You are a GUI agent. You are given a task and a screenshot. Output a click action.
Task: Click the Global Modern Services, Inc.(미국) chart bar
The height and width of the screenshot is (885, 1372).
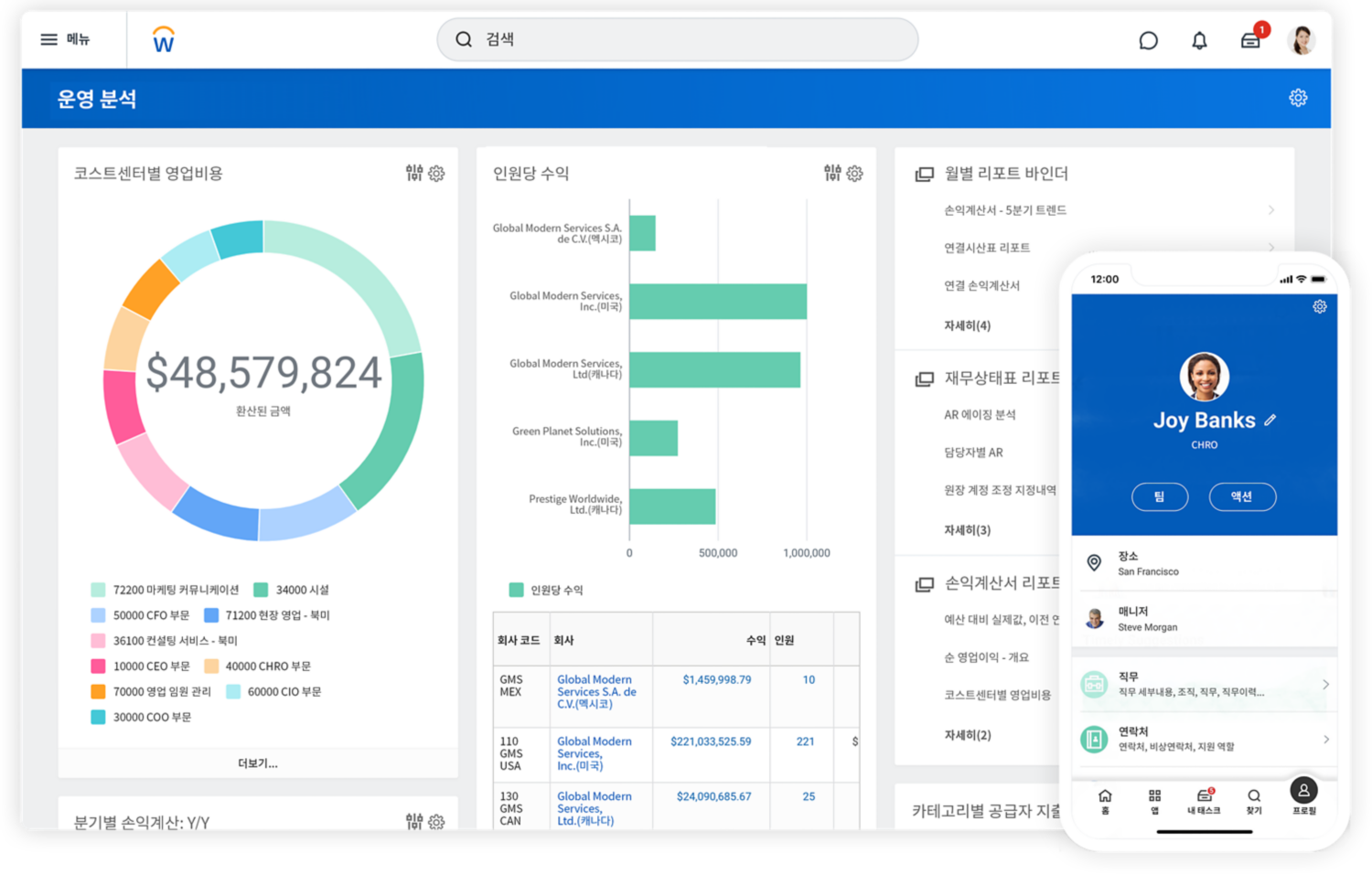click(x=718, y=301)
